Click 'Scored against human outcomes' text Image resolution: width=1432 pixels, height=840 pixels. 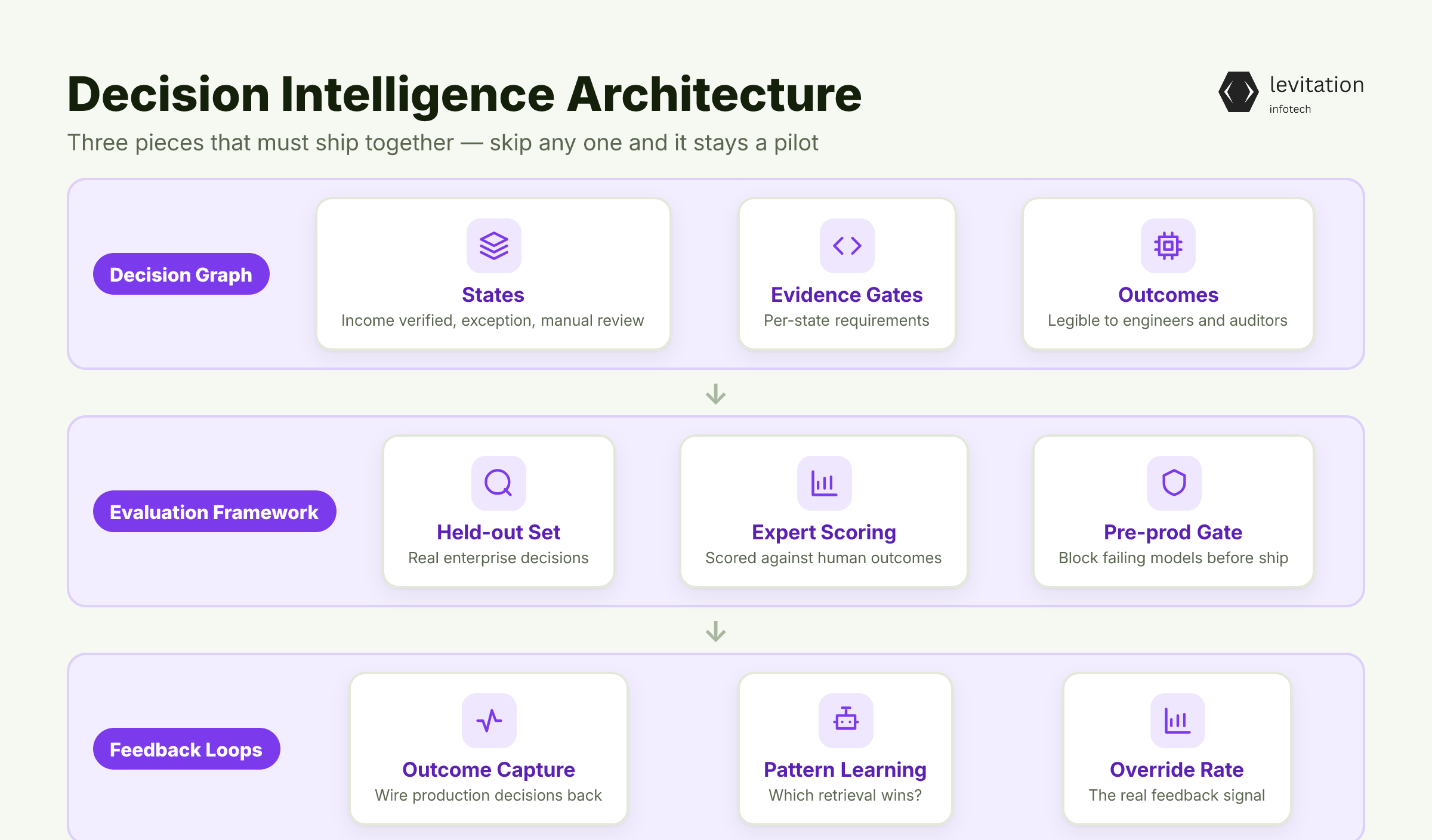click(823, 558)
